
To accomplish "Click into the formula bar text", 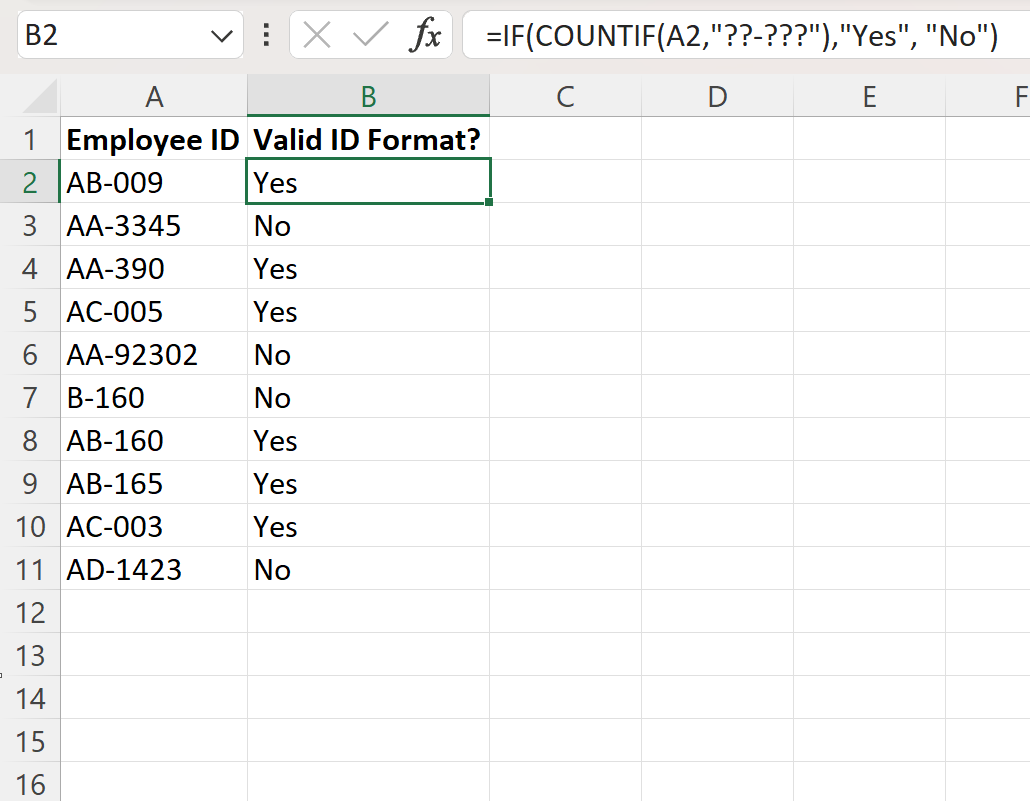I will point(746,35).
